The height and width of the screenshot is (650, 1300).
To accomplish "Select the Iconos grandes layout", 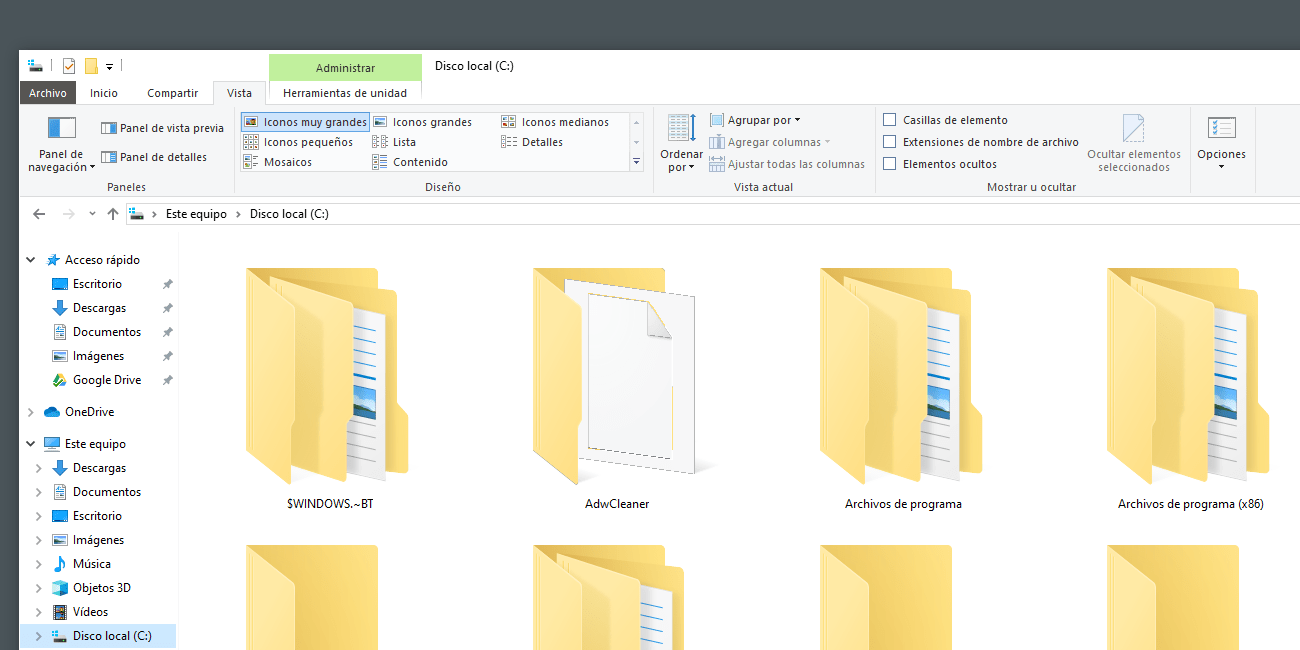I will [x=422, y=122].
